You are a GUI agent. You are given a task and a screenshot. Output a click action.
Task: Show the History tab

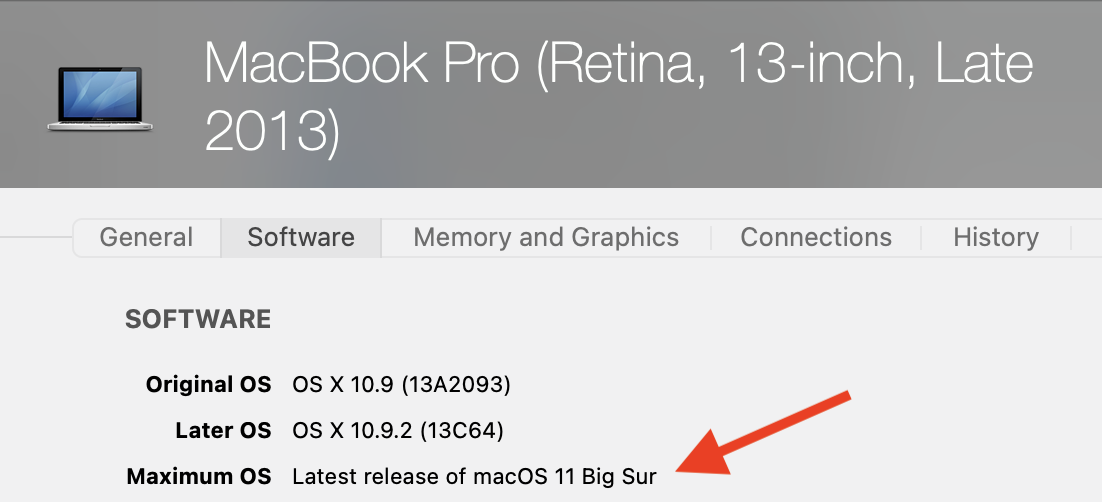click(x=995, y=237)
